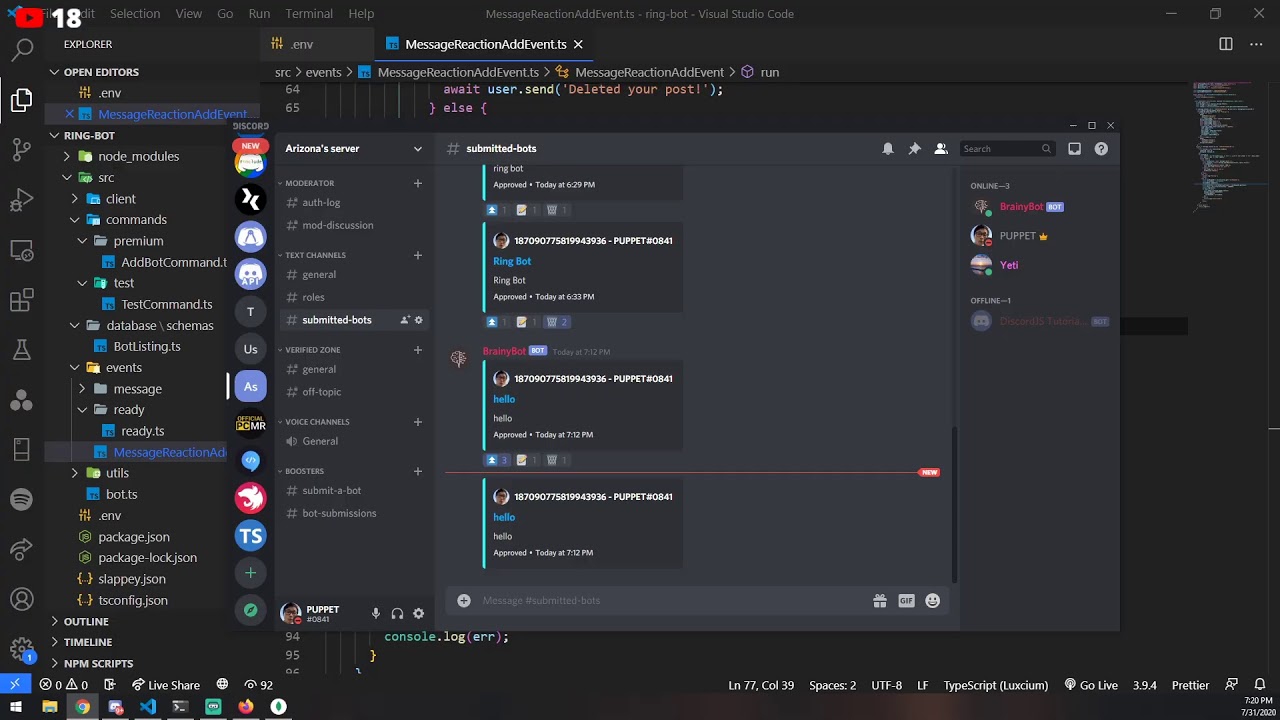The height and width of the screenshot is (720, 1280).
Task: Click the Ring Bot embed title link
Action: click(x=512, y=261)
